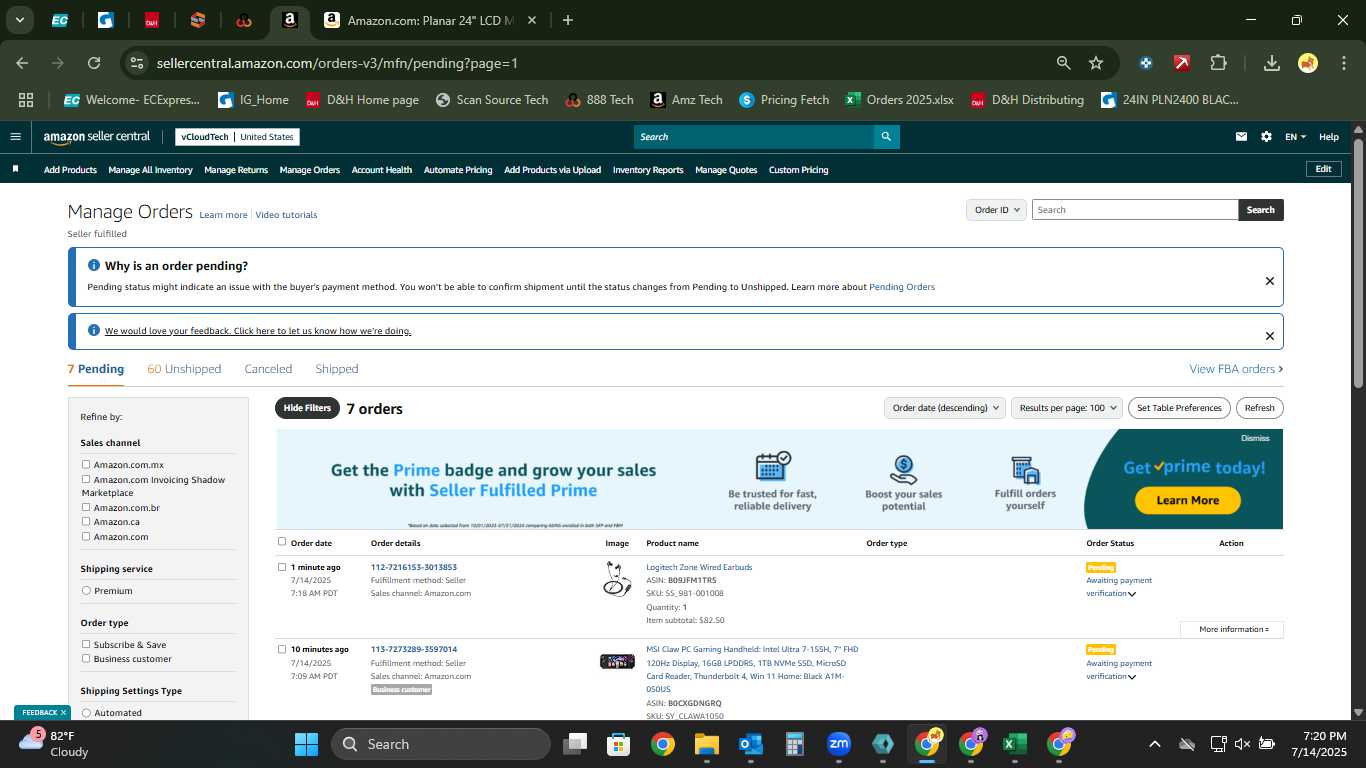Open the Zoom app in taskbar
1366x768 pixels.
pos(839,744)
